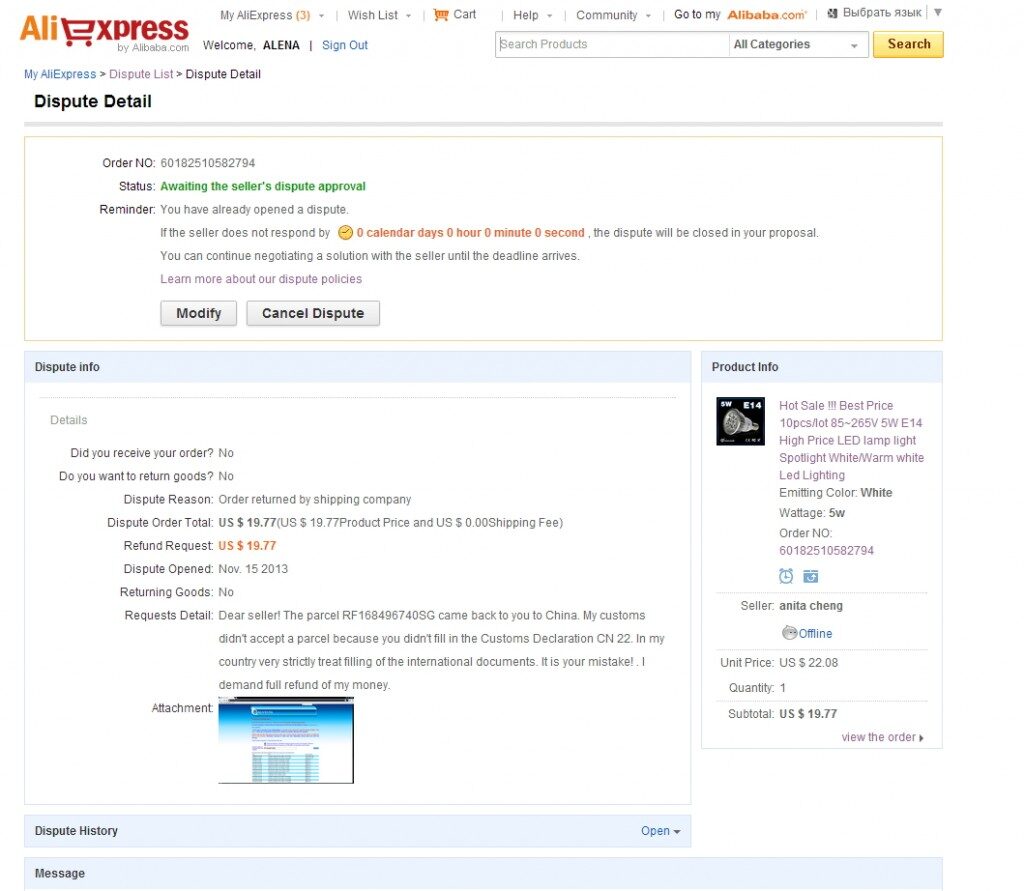1024x891 pixels.
Task: Click the yellow Search button
Action: (x=908, y=44)
